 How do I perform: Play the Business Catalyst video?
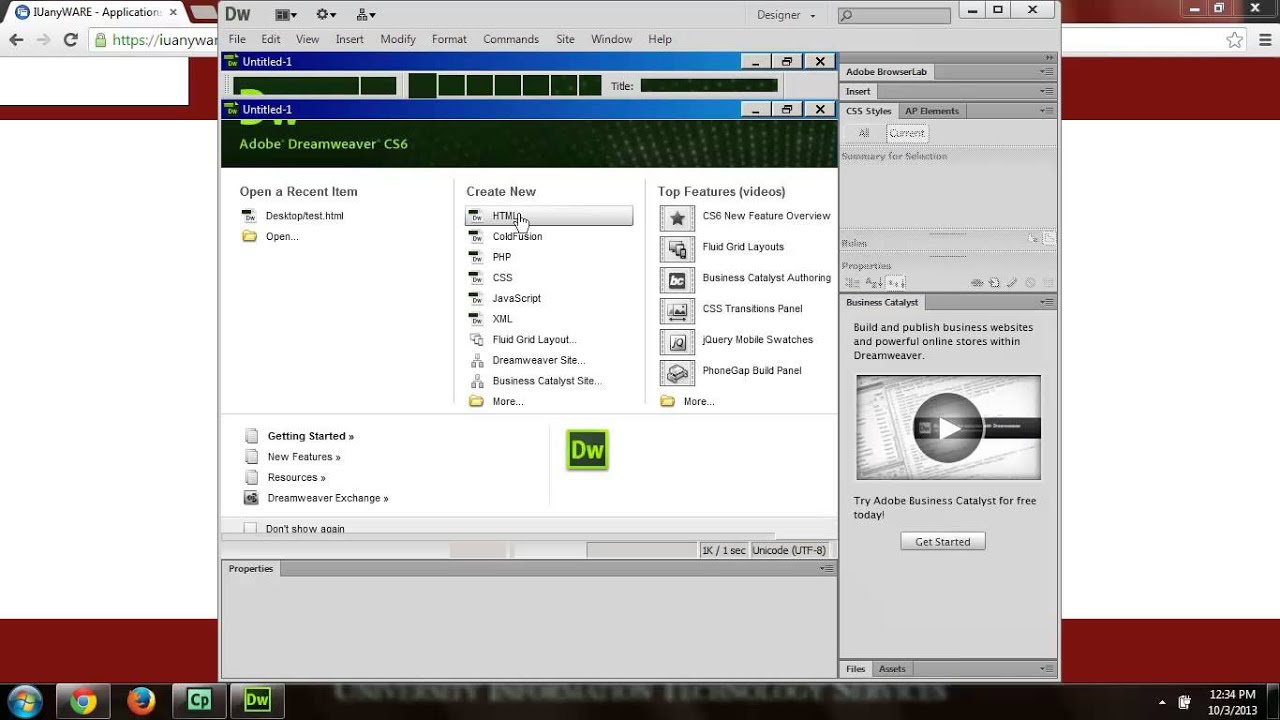tap(948, 428)
